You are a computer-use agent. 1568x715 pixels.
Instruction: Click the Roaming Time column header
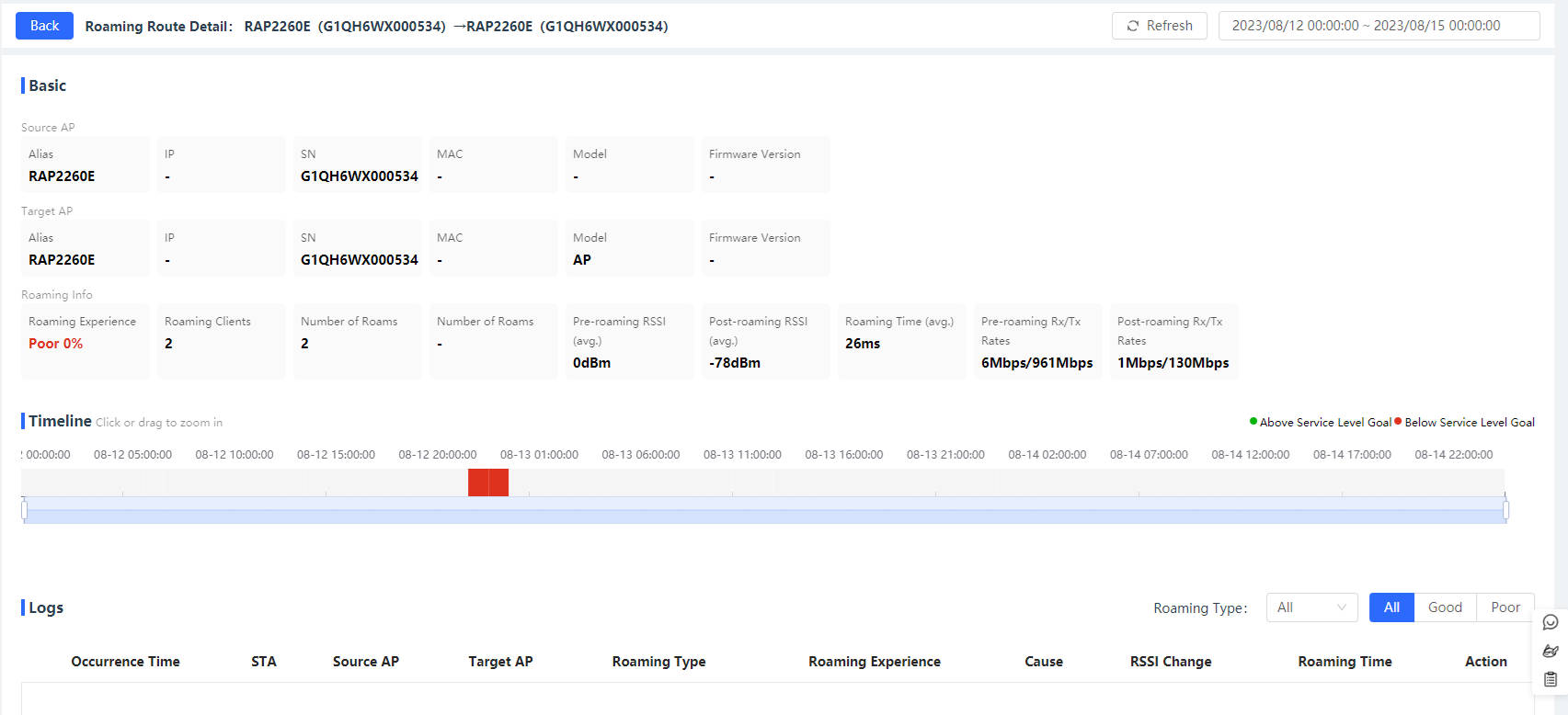click(1345, 662)
